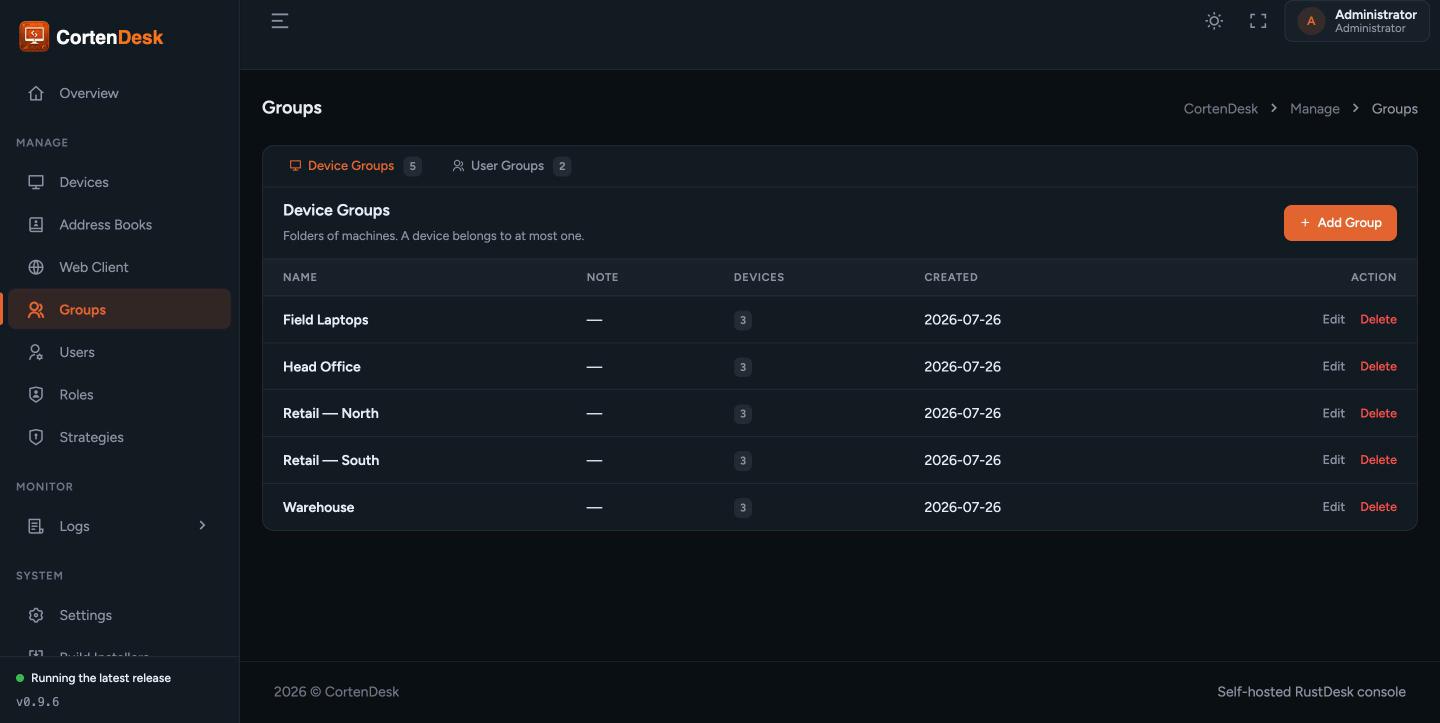Open the Administrator avatar menu
The height and width of the screenshot is (723, 1440).
point(1355,21)
